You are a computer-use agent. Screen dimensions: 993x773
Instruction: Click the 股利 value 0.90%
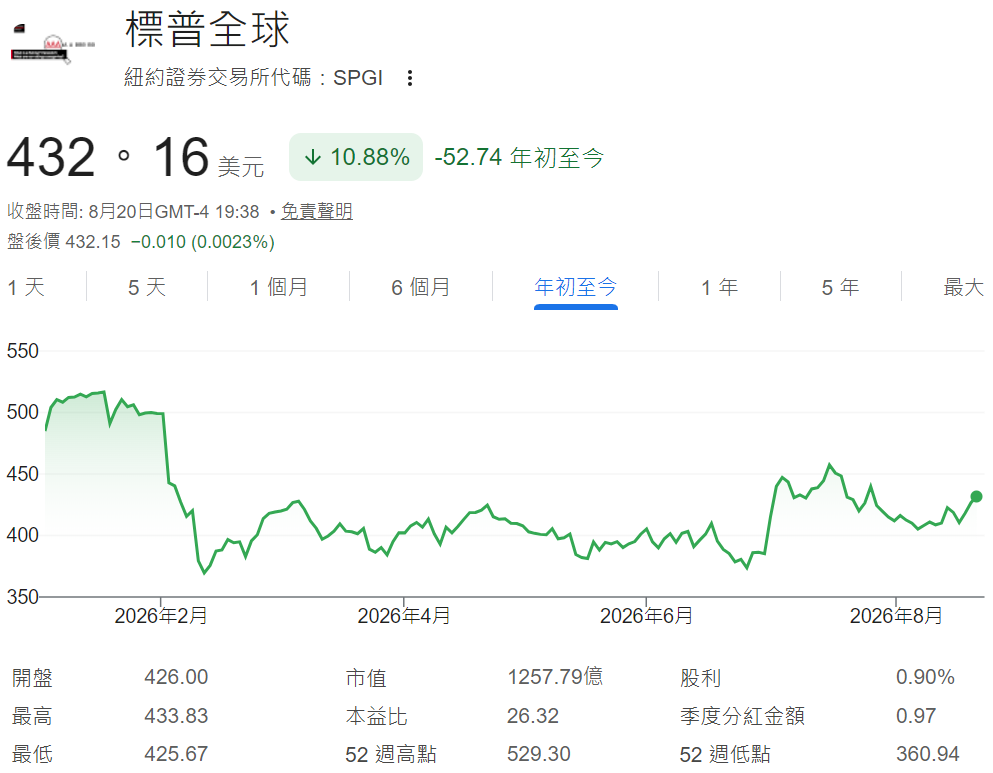[925, 677]
